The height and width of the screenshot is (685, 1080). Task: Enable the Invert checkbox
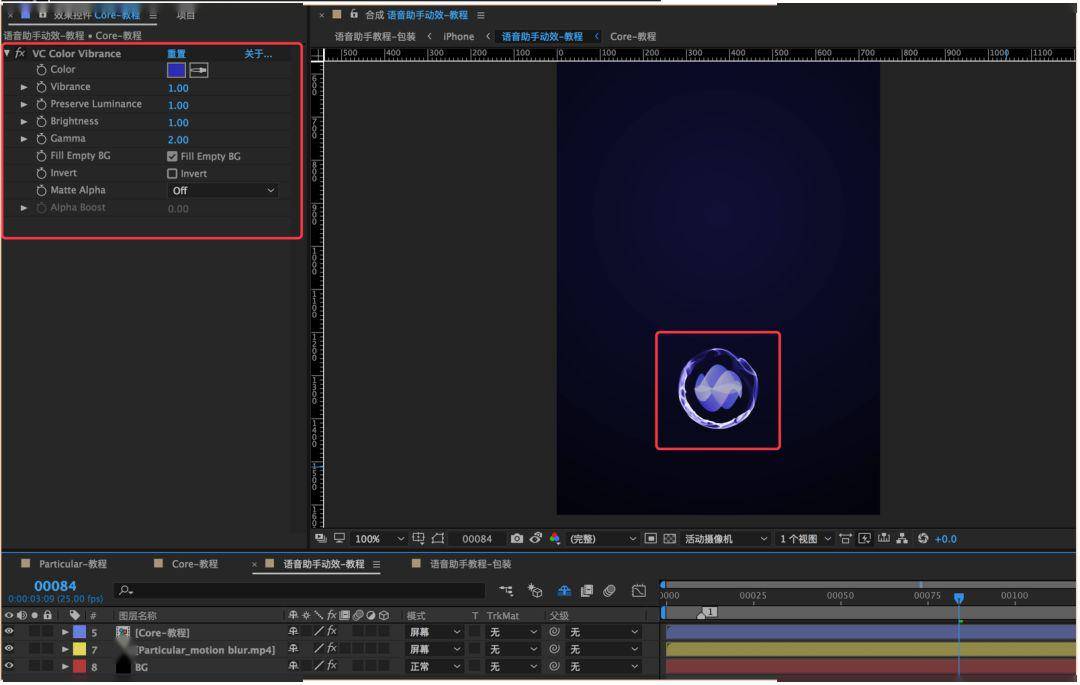[x=172, y=173]
